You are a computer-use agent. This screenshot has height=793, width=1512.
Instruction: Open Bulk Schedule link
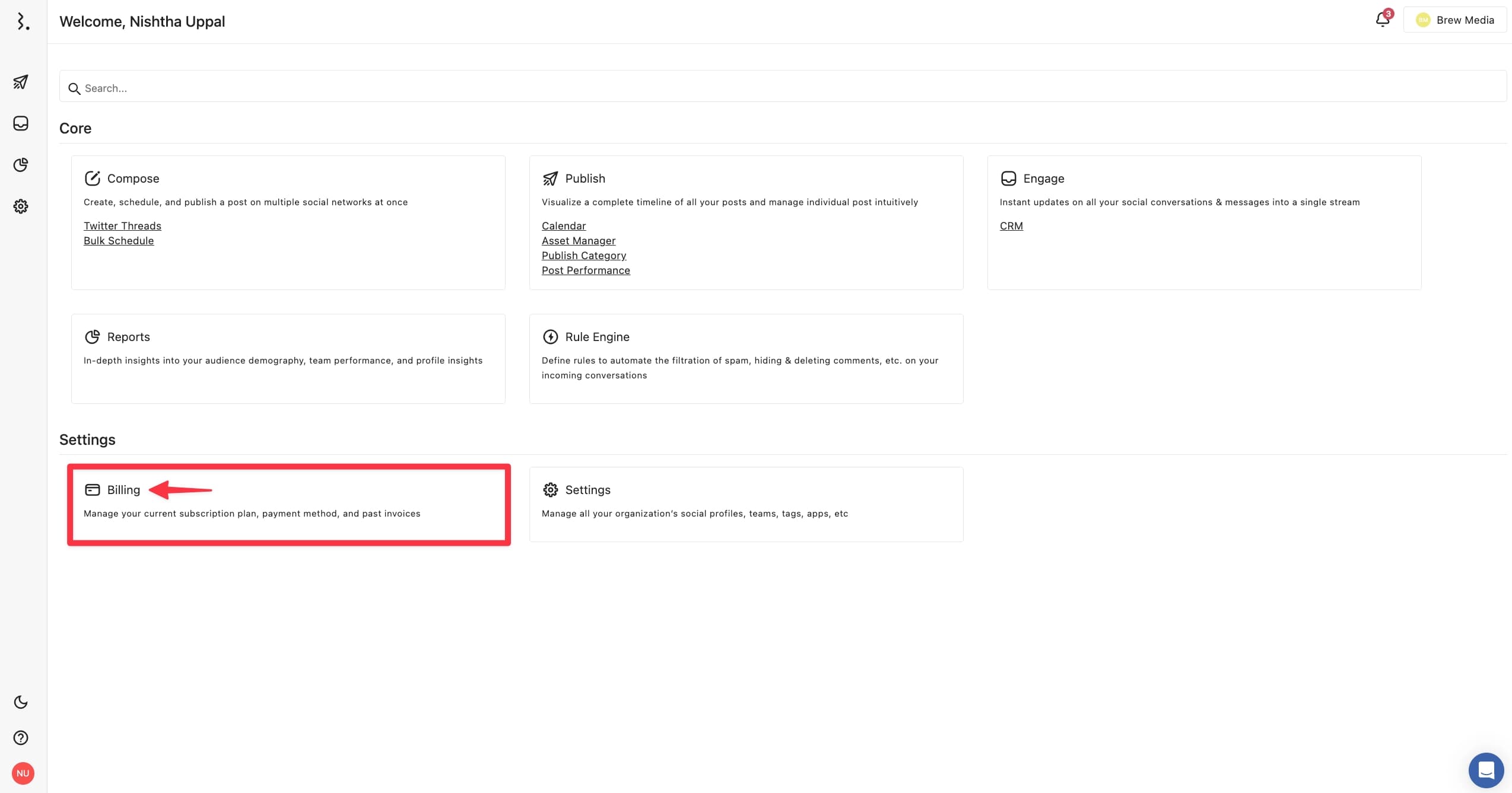119,241
